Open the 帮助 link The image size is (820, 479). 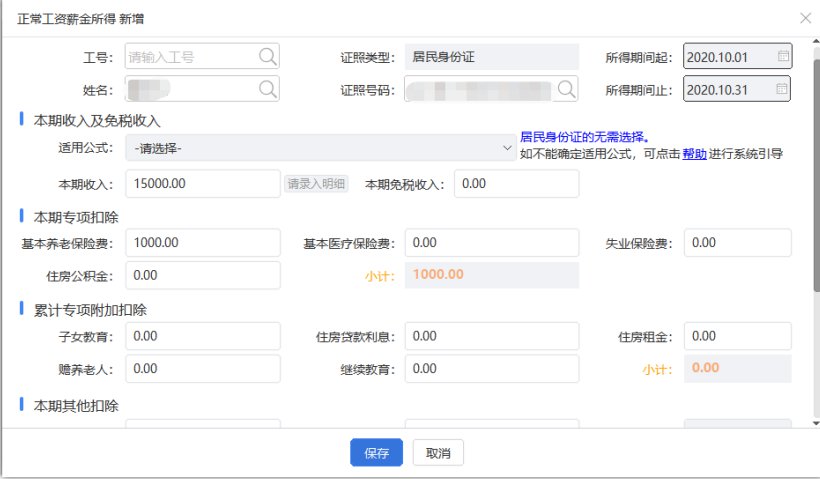click(x=694, y=154)
